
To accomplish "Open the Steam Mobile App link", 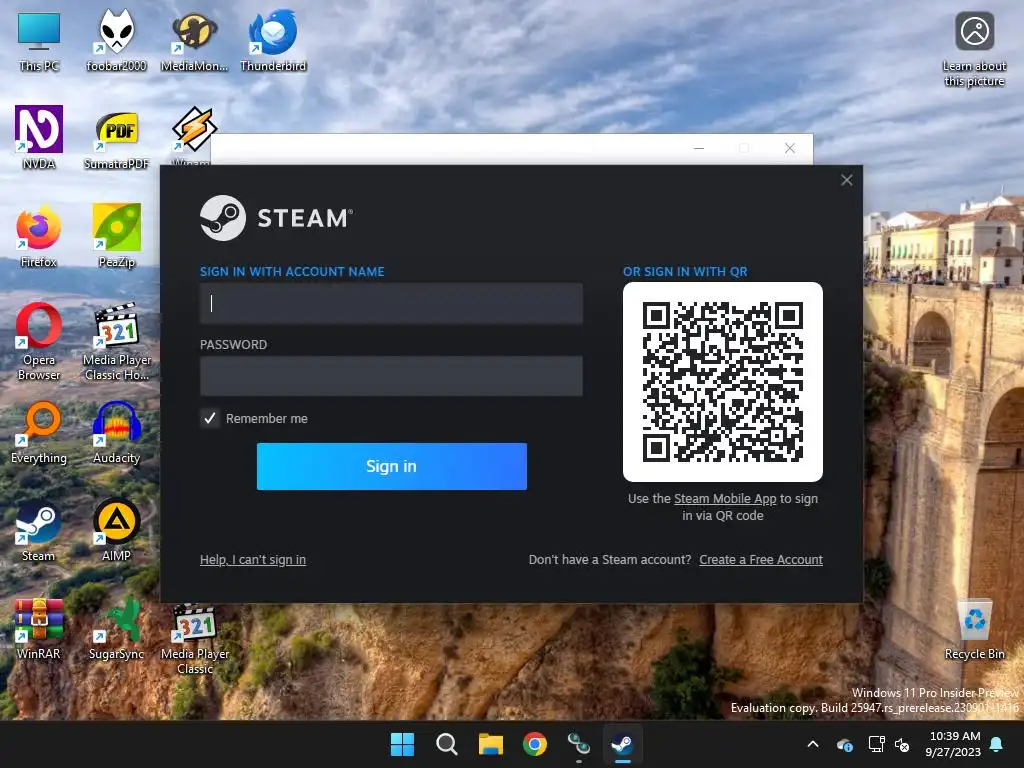I will [725, 498].
